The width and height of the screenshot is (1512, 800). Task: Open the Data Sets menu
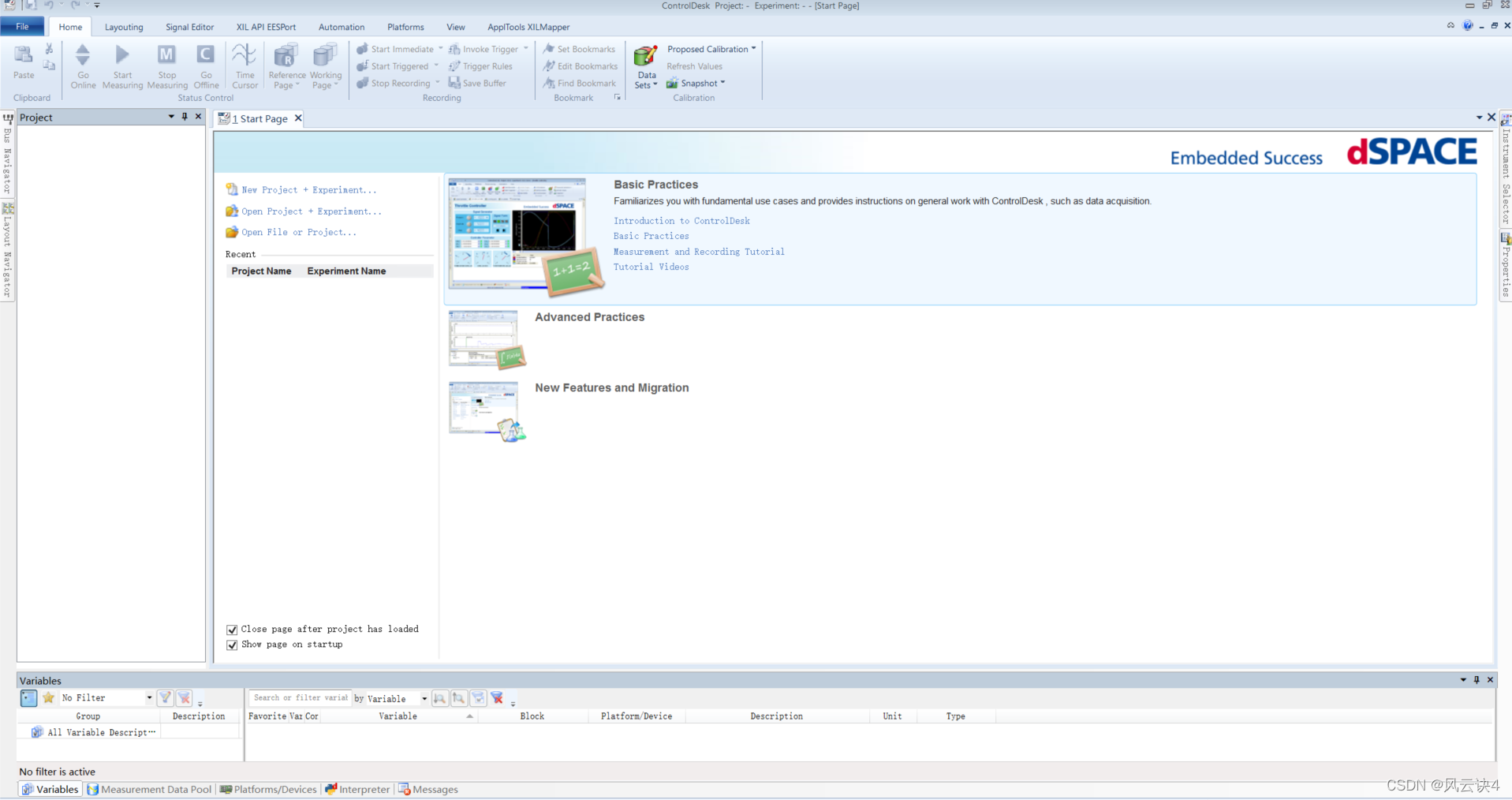[646, 67]
